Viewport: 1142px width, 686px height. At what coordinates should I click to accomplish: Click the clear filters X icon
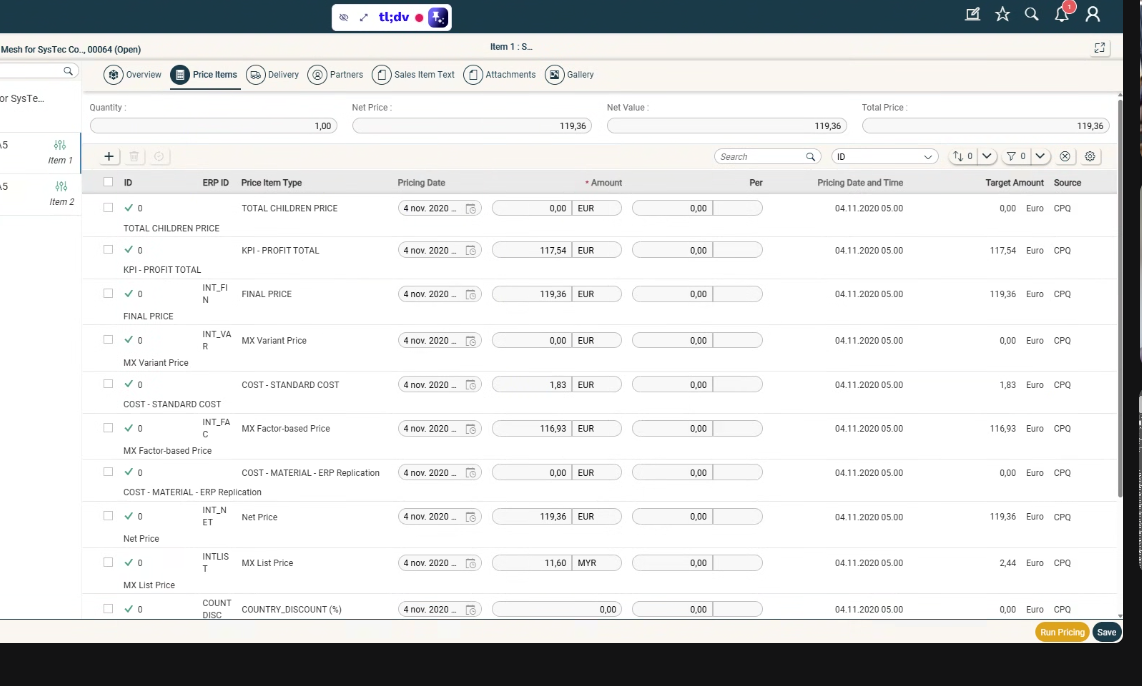coord(1065,157)
